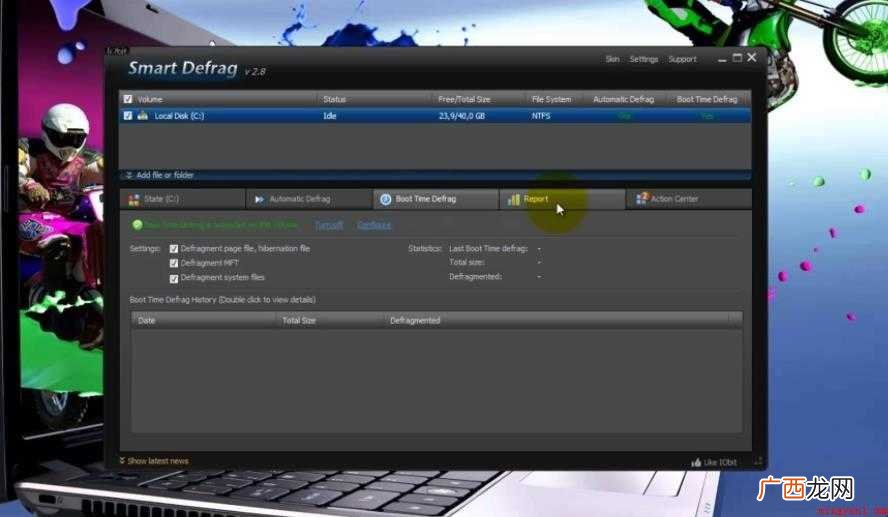Click the history Total Size column header
The image size is (888, 517).
[x=299, y=321]
